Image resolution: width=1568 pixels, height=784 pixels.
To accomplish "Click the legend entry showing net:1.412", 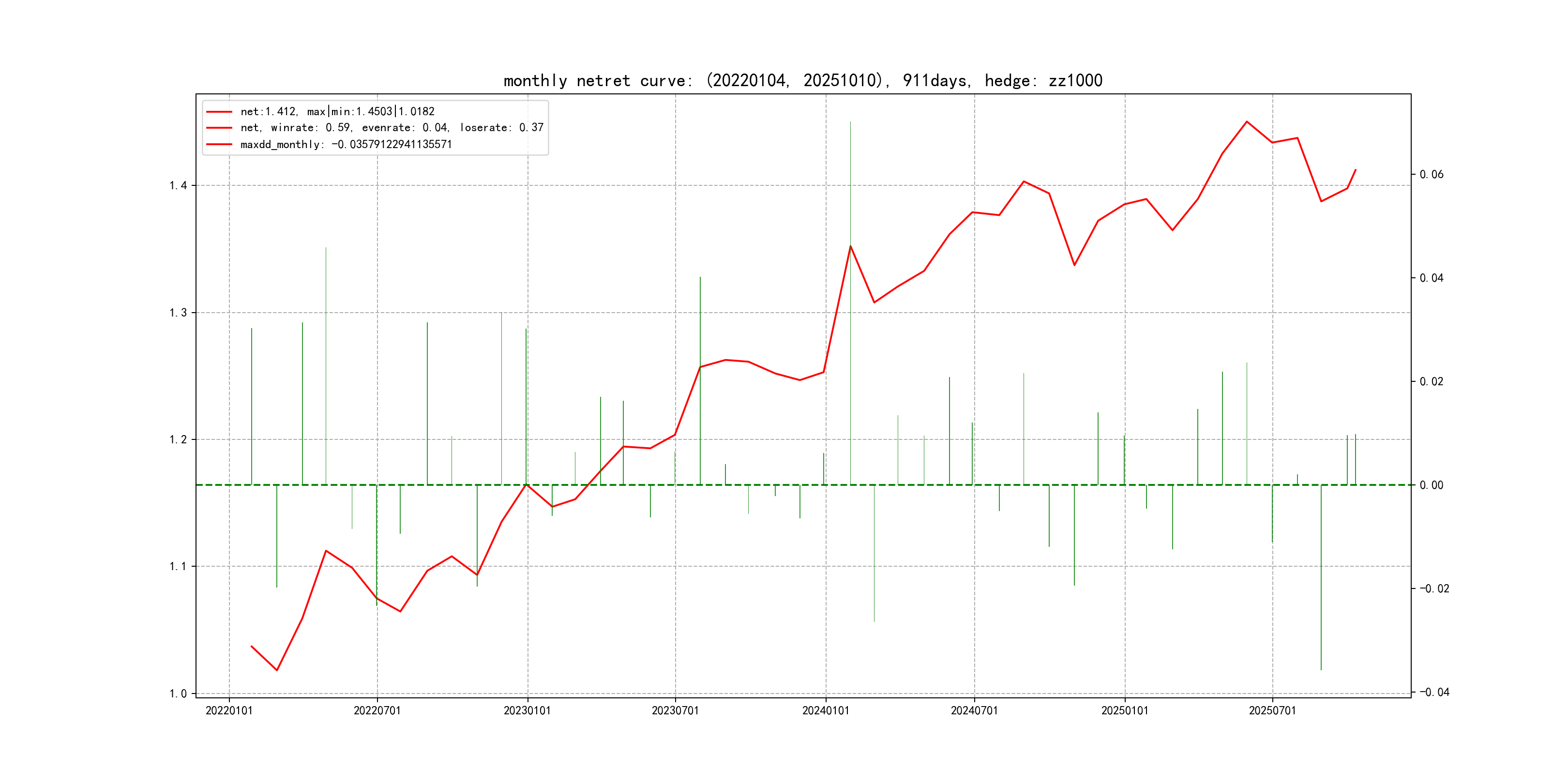I will click(337, 111).
